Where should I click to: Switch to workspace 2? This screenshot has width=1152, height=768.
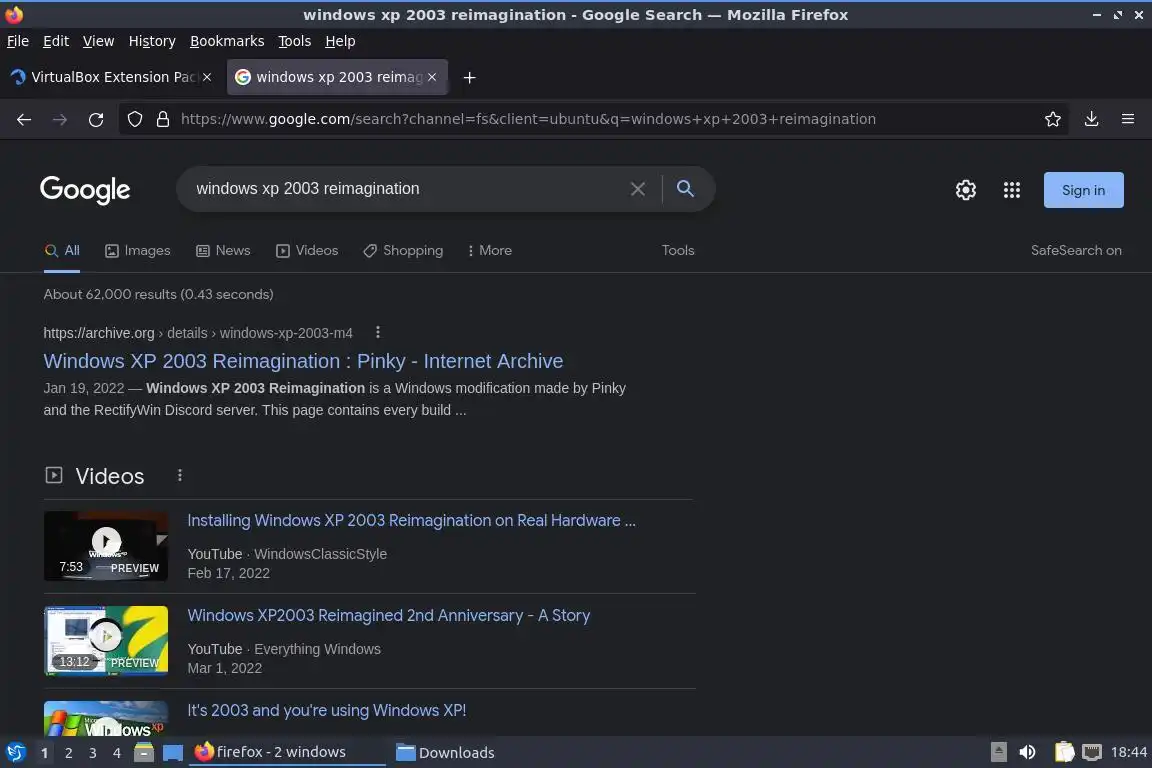click(68, 753)
